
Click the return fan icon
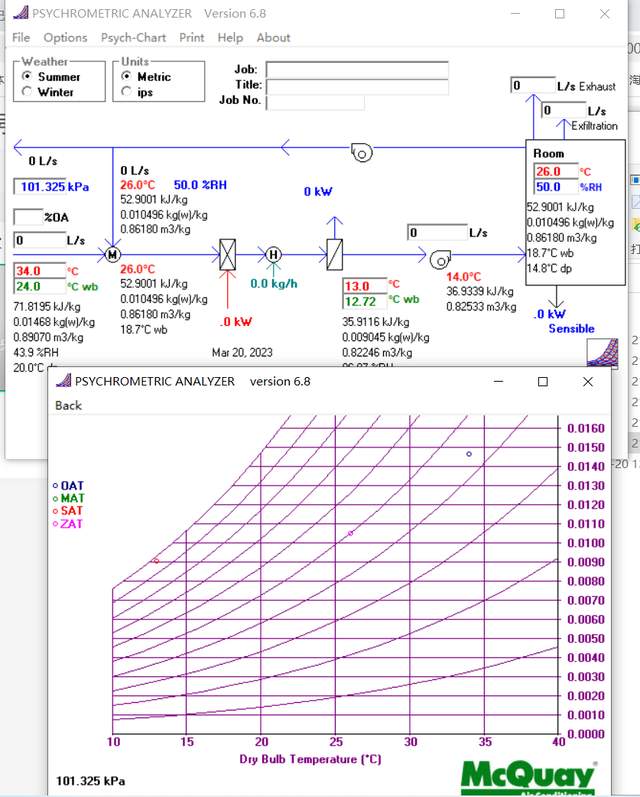[x=361, y=152]
